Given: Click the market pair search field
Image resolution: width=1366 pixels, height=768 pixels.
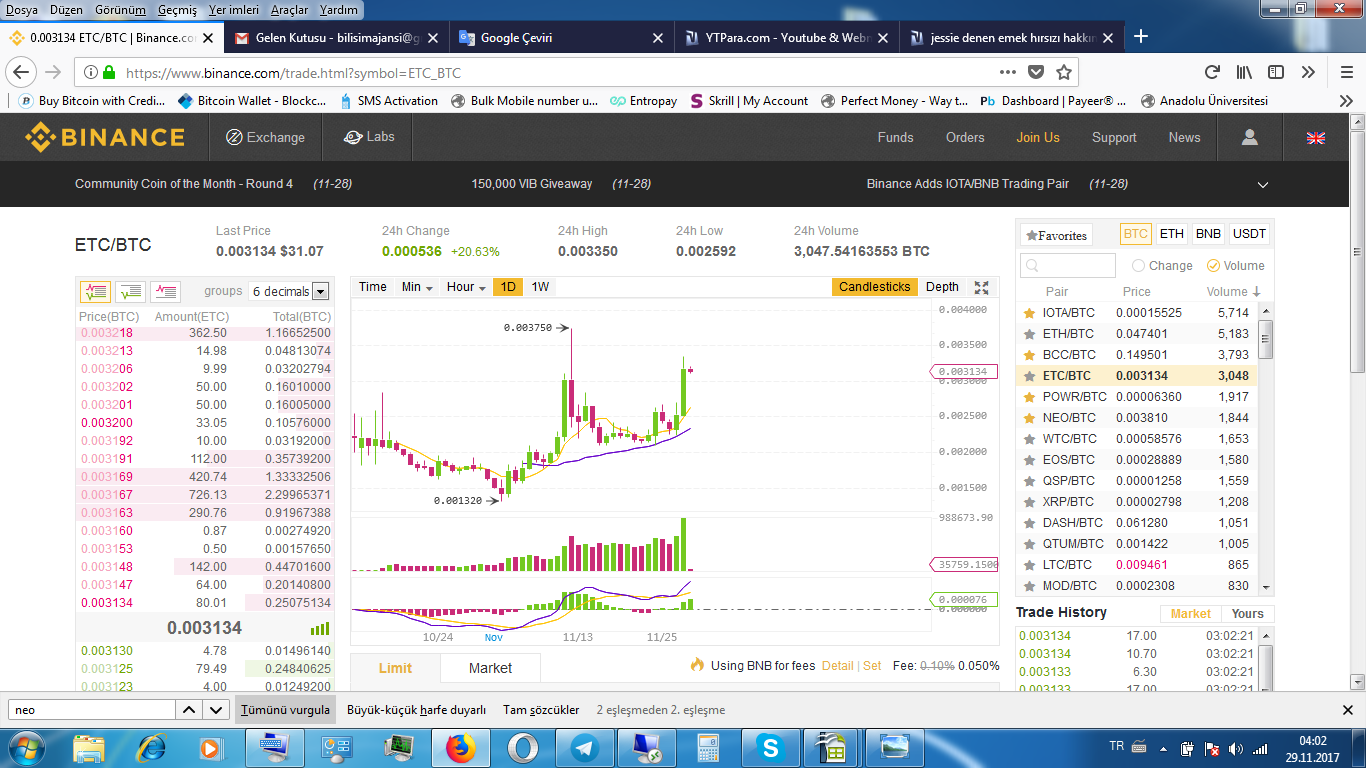Looking at the screenshot, I should click(1068, 266).
